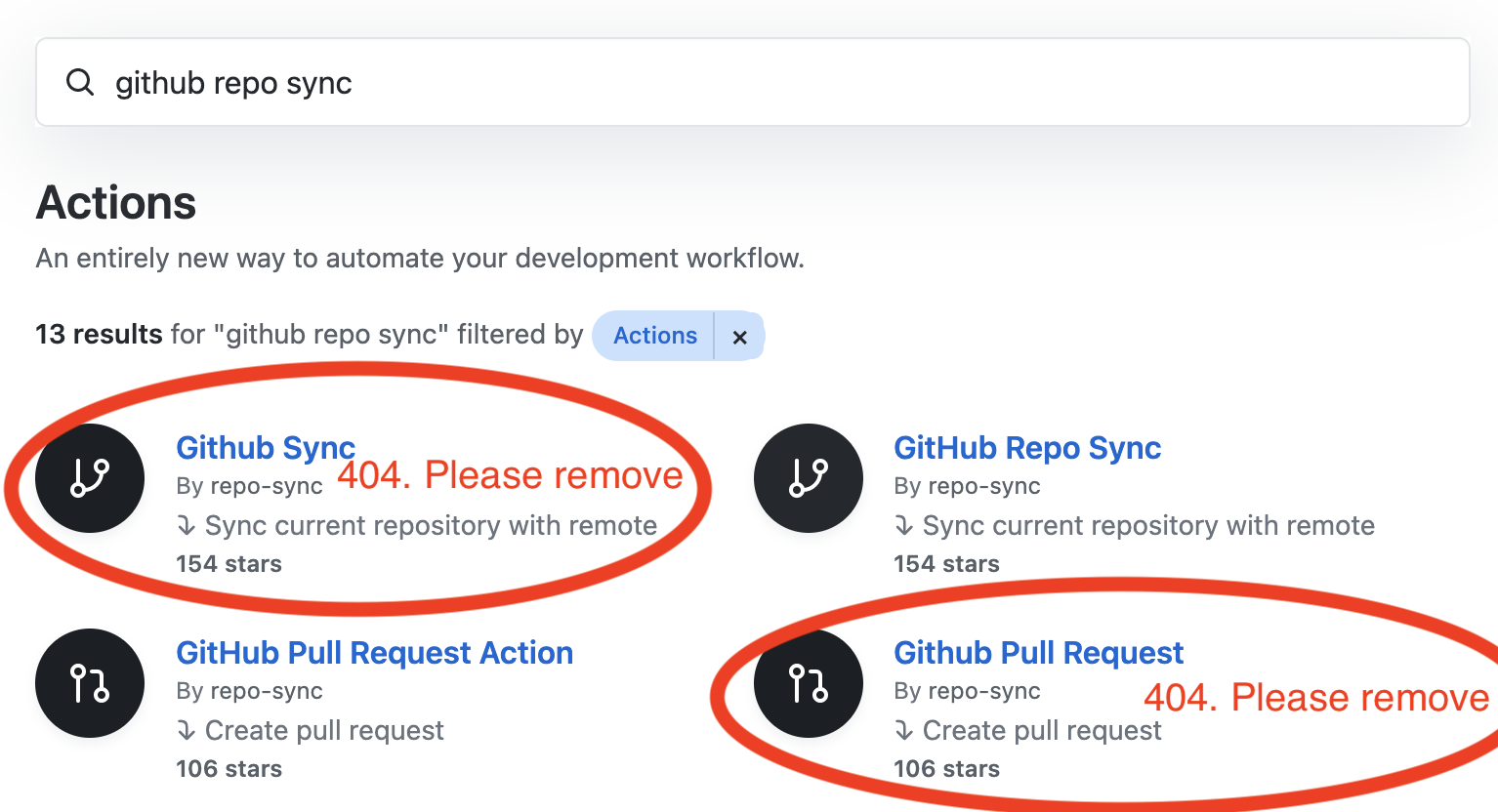Click '106 stars' under GitHub Pull Request Action
1498x812 pixels.
(x=229, y=769)
